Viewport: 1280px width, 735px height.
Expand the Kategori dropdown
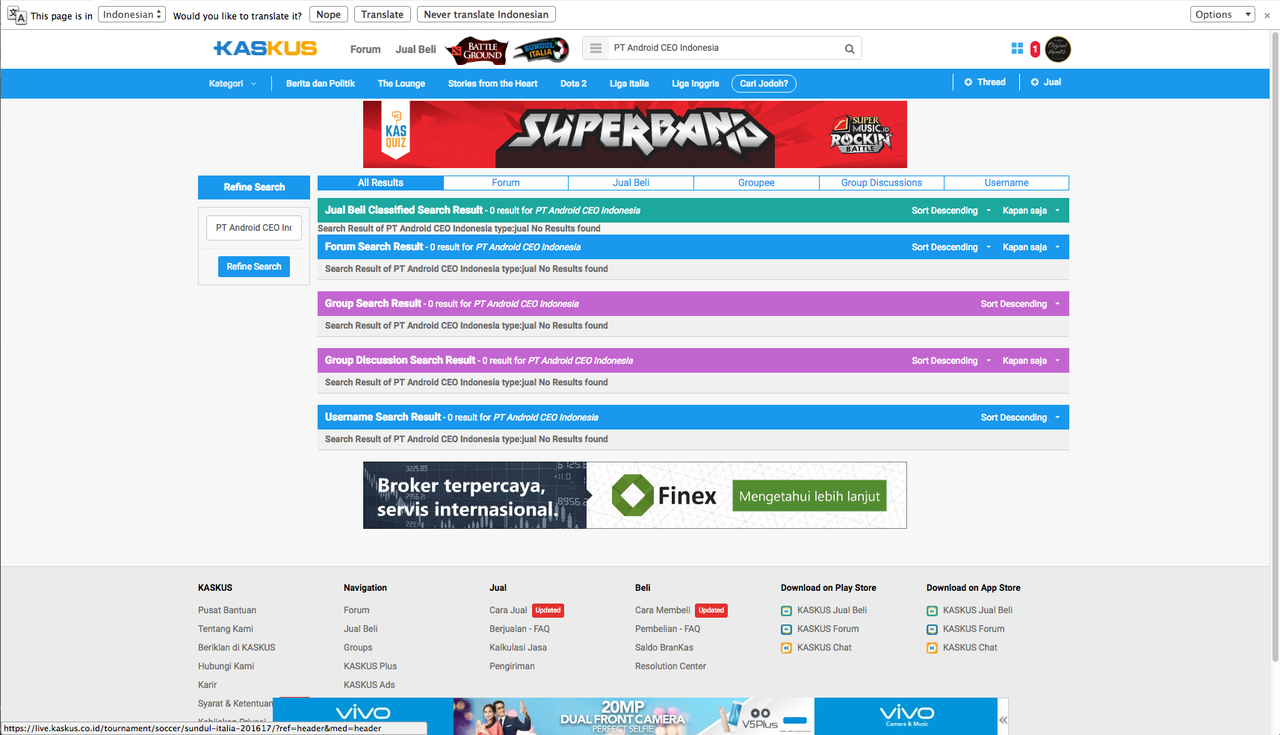[232, 84]
